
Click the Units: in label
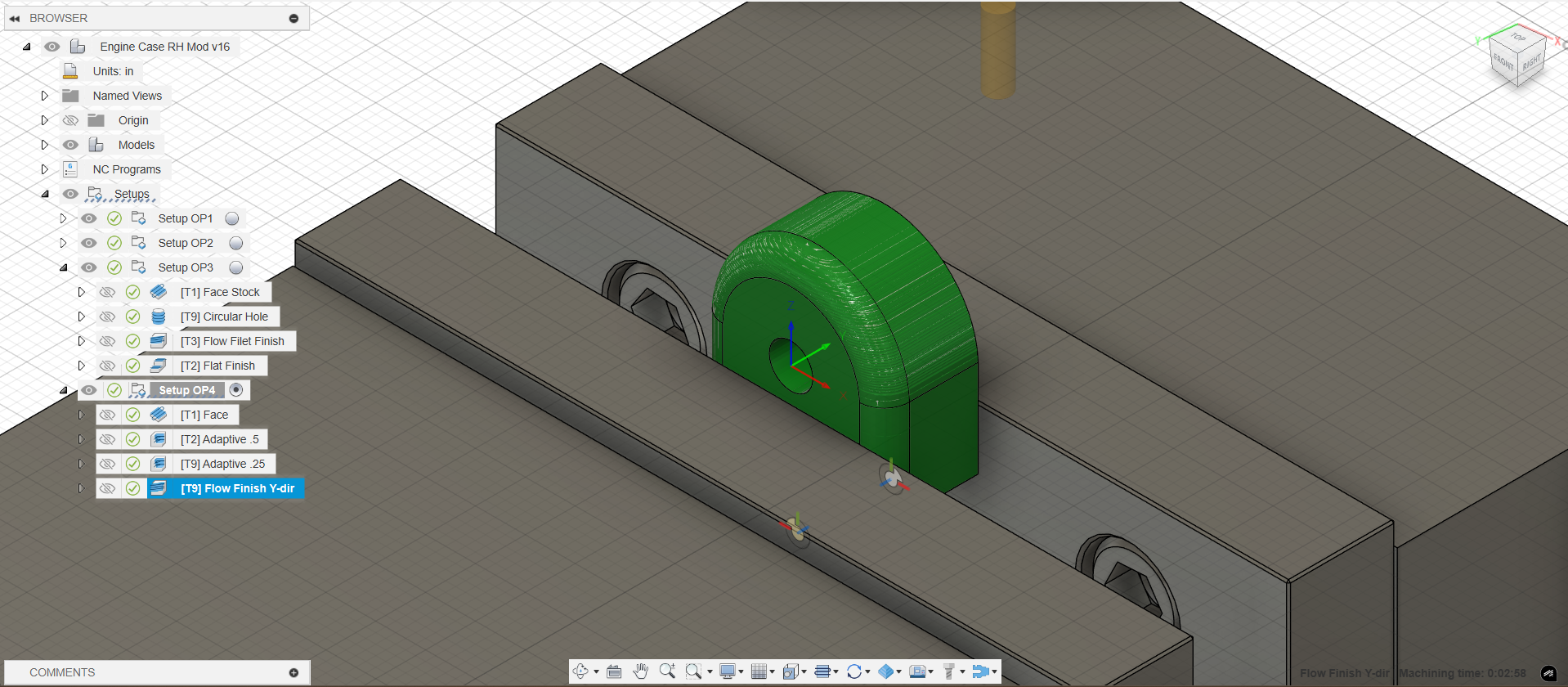click(x=113, y=71)
